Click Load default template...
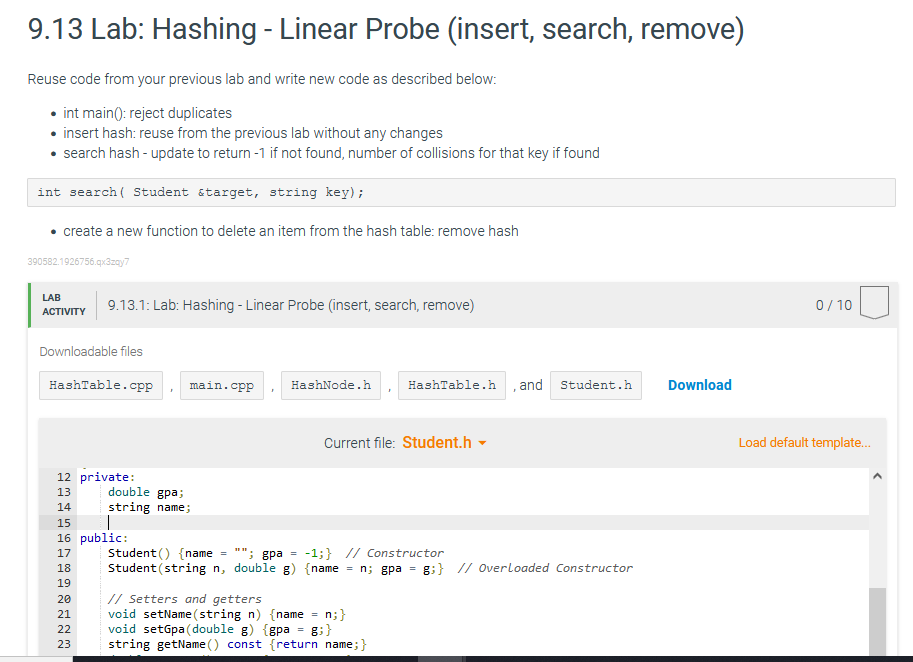Image resolution: width=913 pixels, height=662 pixels. coord(804,441)
